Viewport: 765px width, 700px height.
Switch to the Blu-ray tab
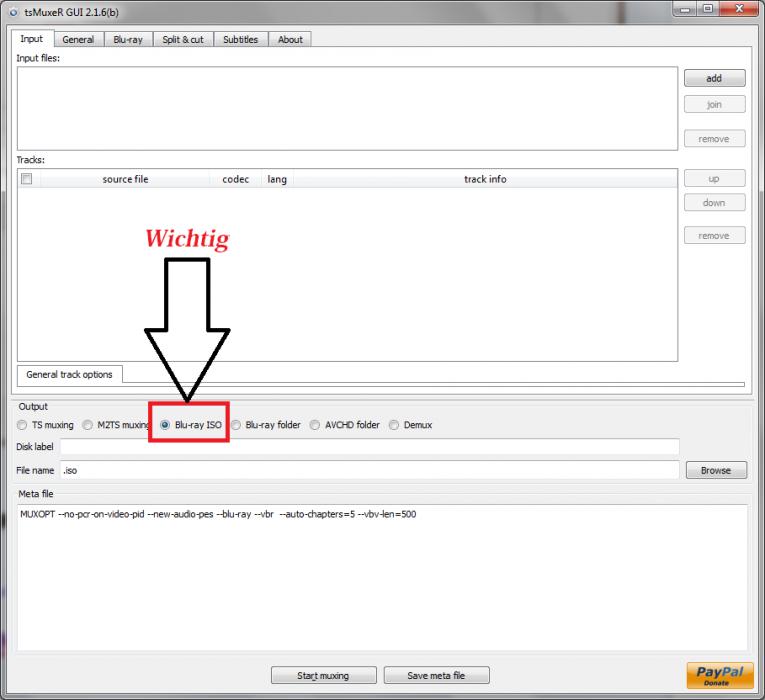pyautogui.click(x=128, y=39)
